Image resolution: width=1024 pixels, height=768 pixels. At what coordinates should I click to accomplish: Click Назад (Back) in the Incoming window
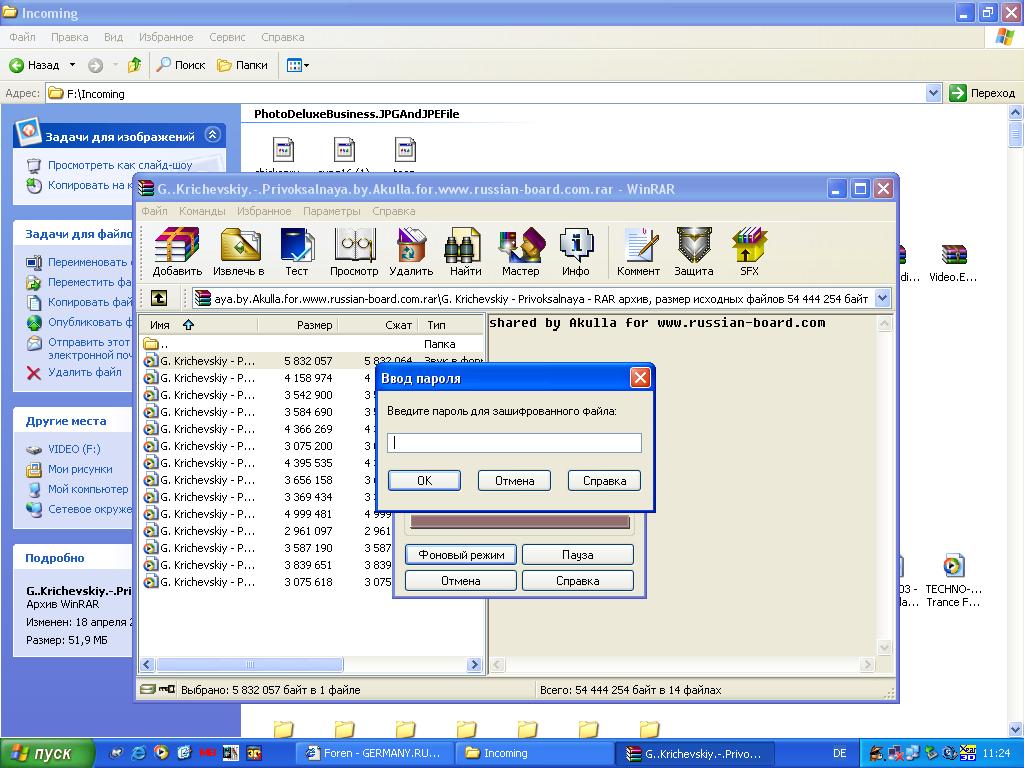pos(34,65)
